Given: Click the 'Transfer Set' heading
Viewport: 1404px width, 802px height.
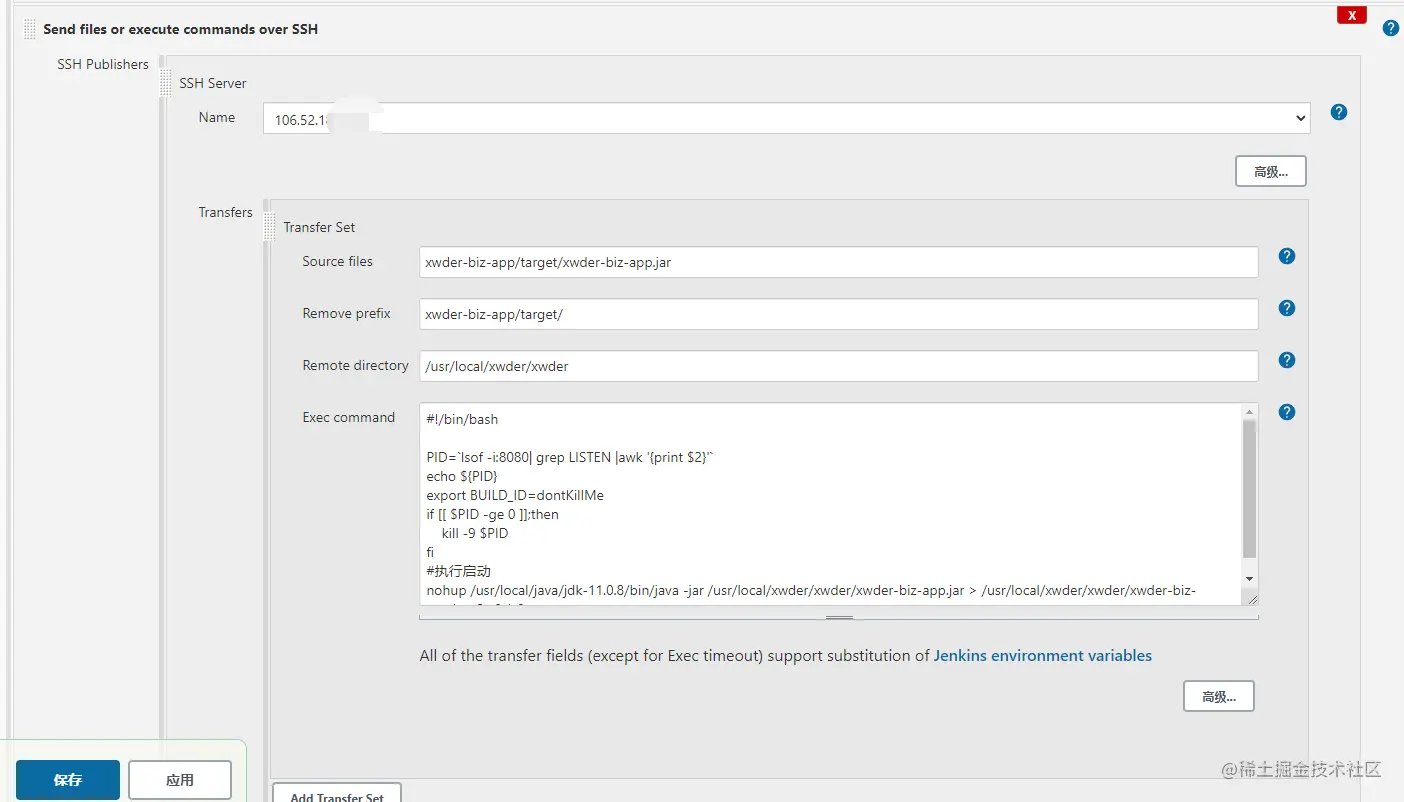Looking at the screenshot, I should [x=319, y=227].
